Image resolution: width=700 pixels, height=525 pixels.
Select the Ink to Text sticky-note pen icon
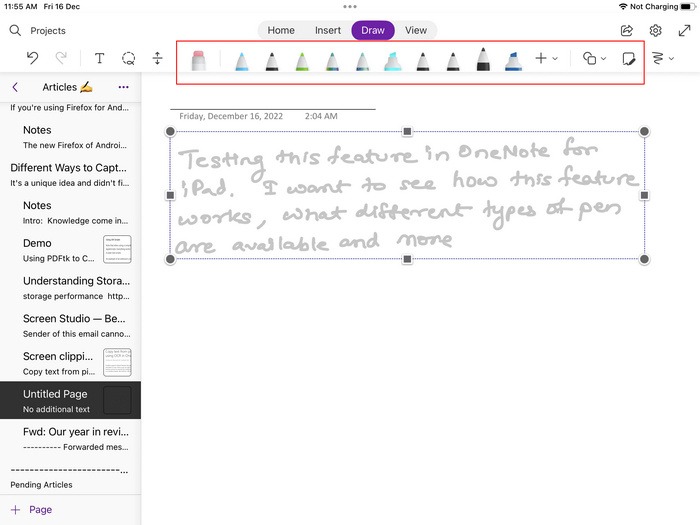629,58
